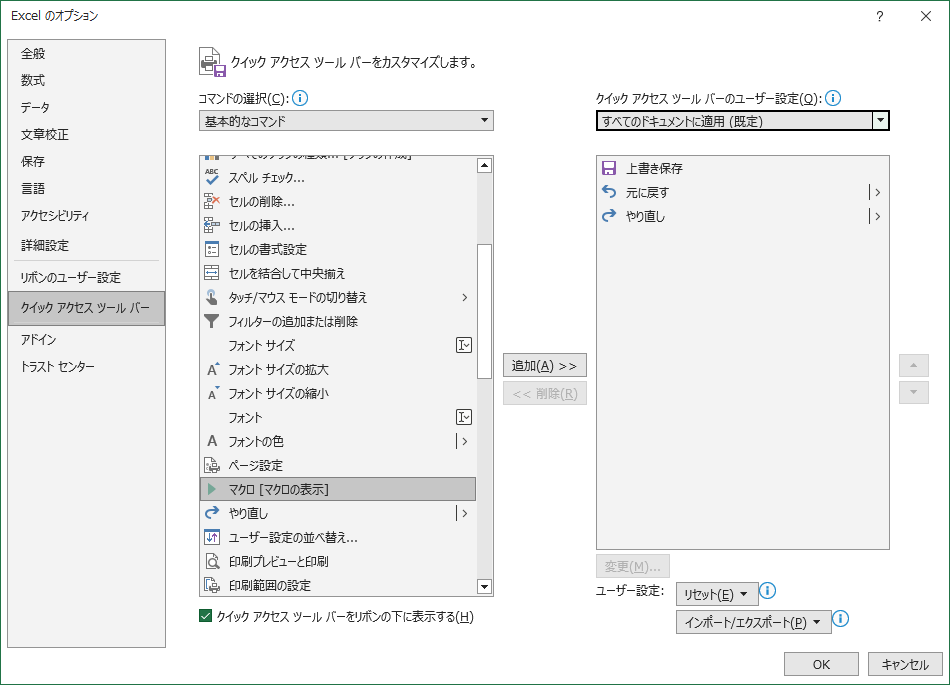
Task: Click the 上書き保存 floppy icon in toolbar list
Action: 609,168
